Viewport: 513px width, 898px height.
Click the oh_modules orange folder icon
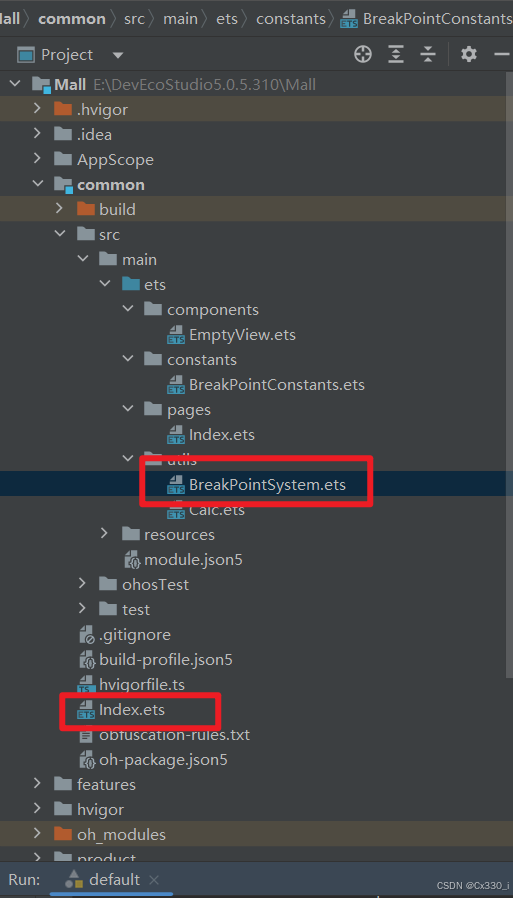(63, 834)
